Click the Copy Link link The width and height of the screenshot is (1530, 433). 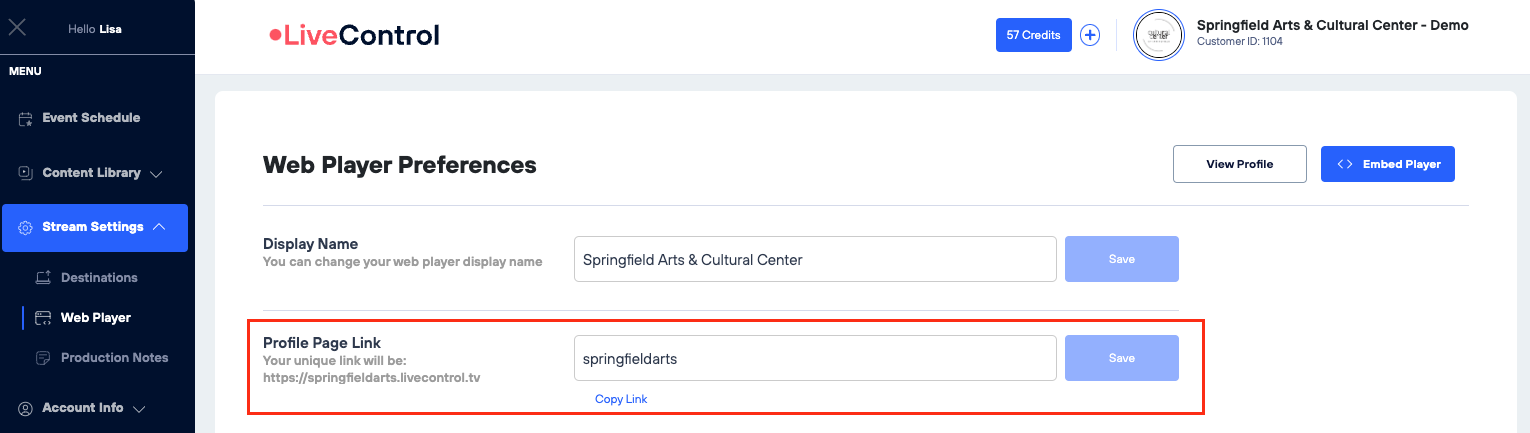pos(621,399)
